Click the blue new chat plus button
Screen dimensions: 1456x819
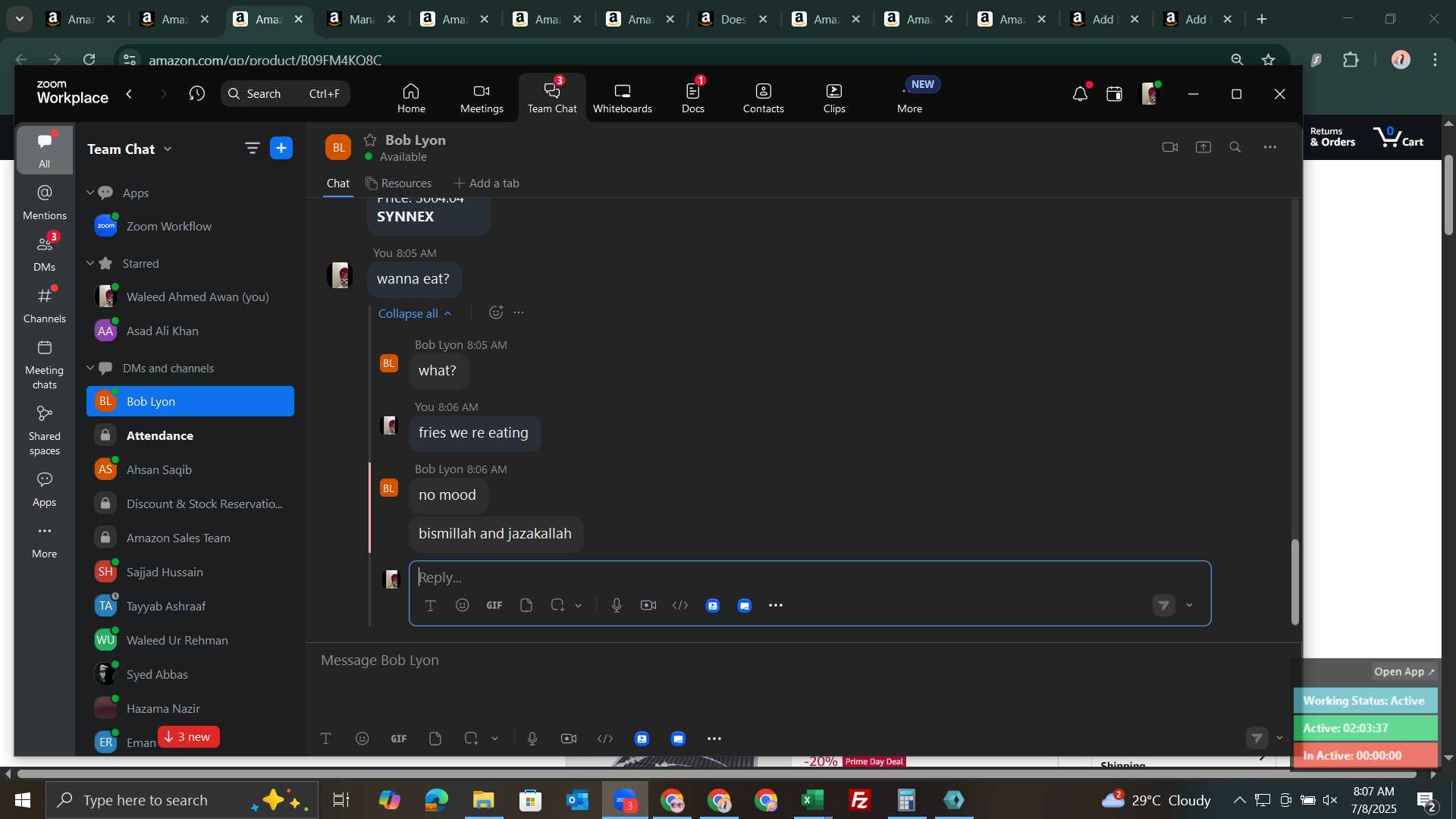(281, 149)
